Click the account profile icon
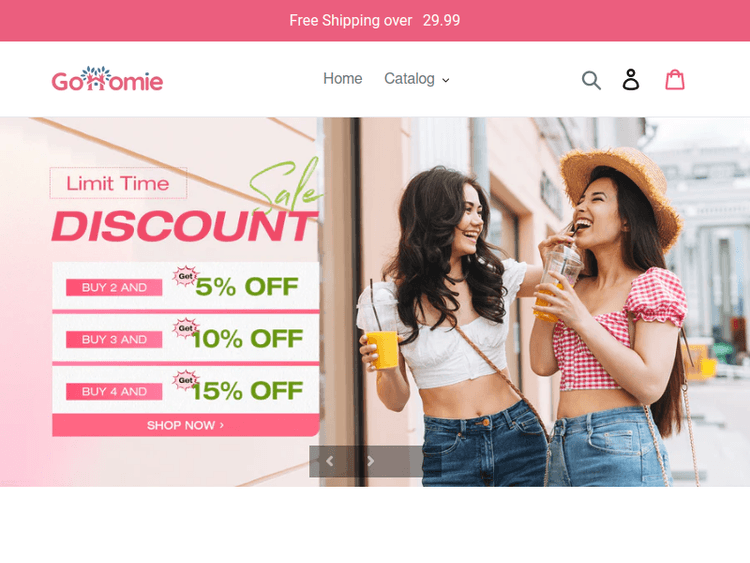The width and height of the screenshot is (750, 563). pos(630,79)
